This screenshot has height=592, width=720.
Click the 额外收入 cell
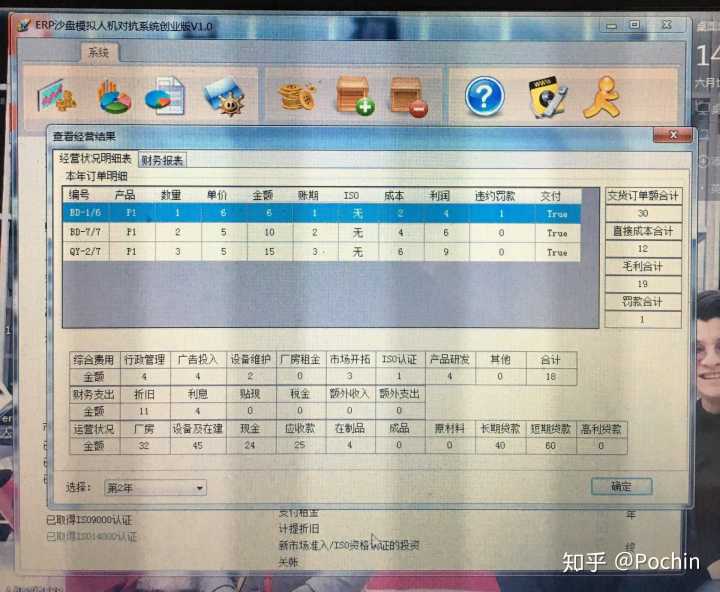350,394
